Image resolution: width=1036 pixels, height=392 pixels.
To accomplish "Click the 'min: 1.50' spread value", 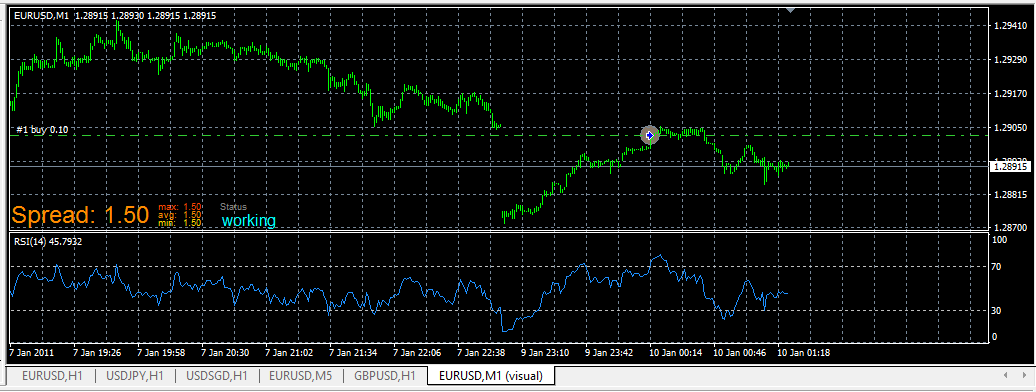I will coord(180,223).
